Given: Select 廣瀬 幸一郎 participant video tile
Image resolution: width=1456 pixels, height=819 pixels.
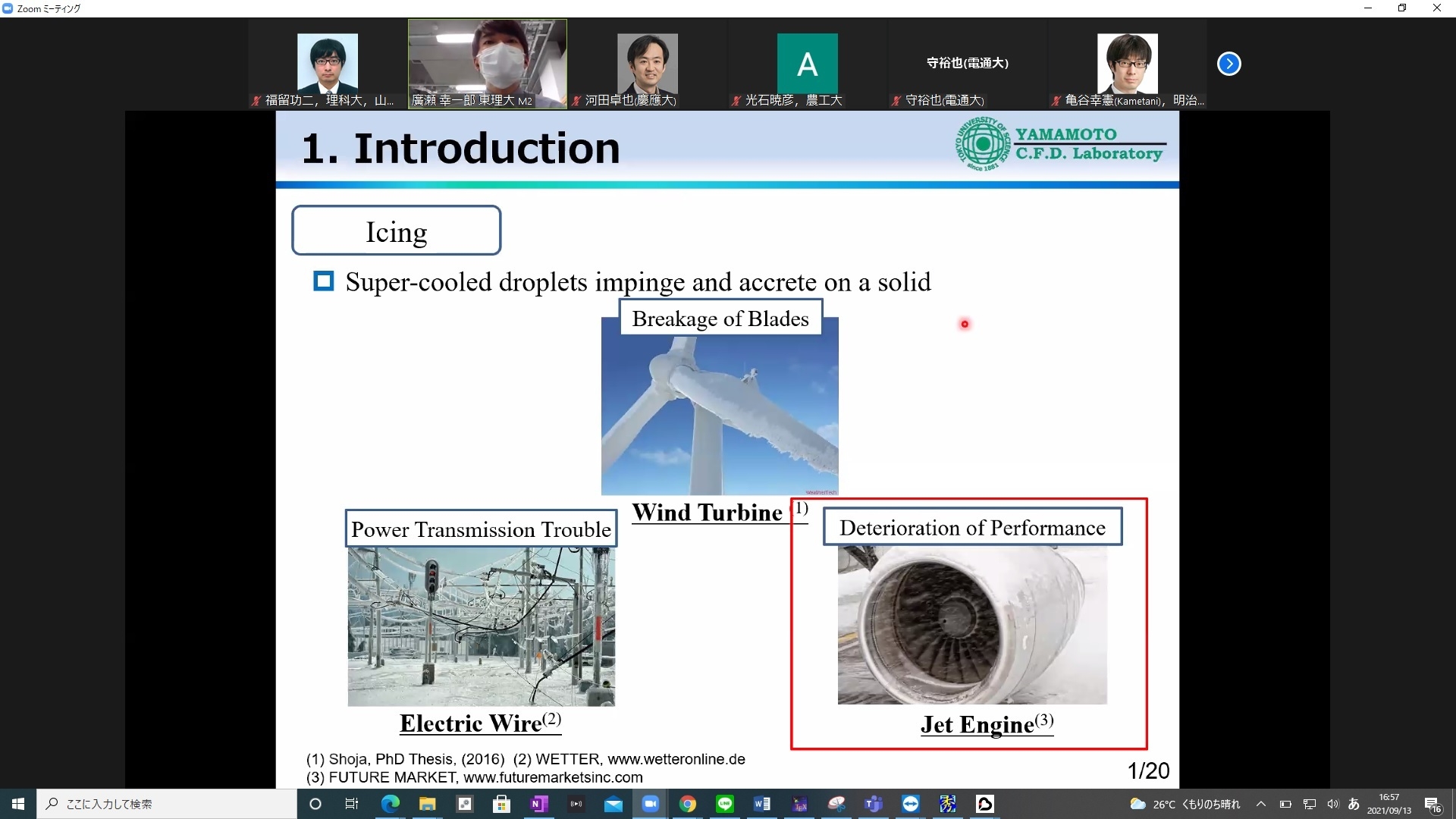Looking at the screenshot, I should point(487,64).
